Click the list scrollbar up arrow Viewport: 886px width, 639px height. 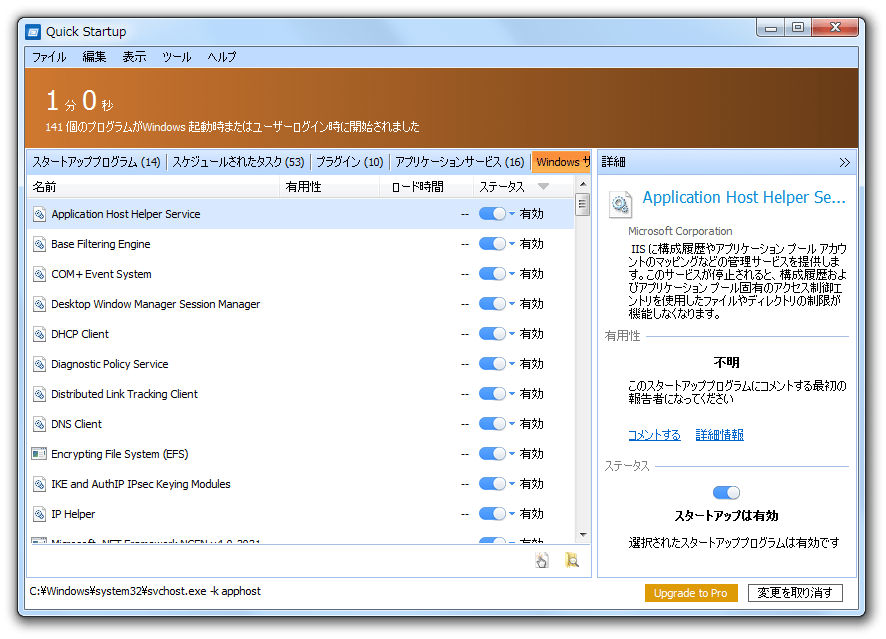[583, 184]
